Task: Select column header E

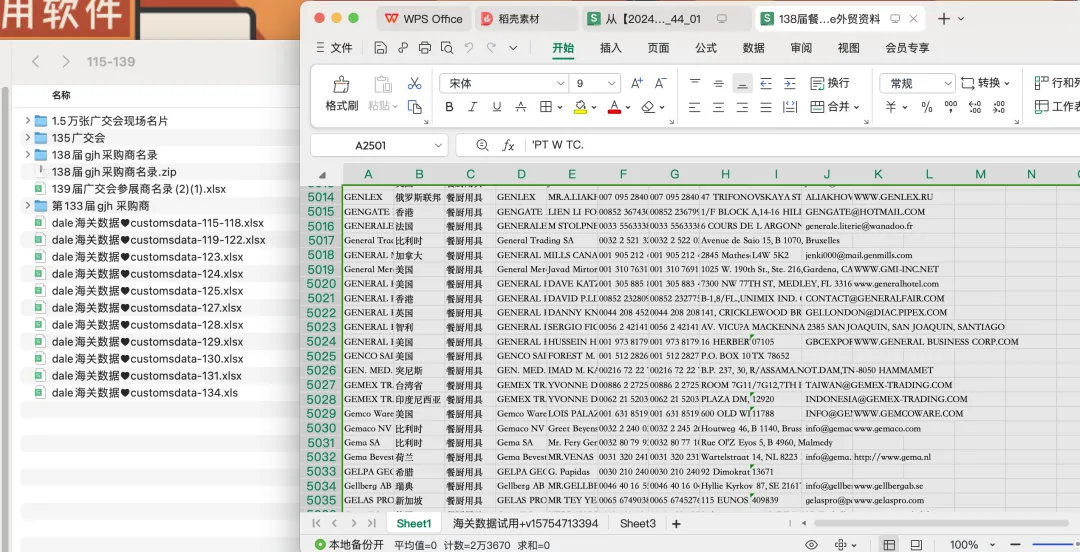Action: coord(572,174)
